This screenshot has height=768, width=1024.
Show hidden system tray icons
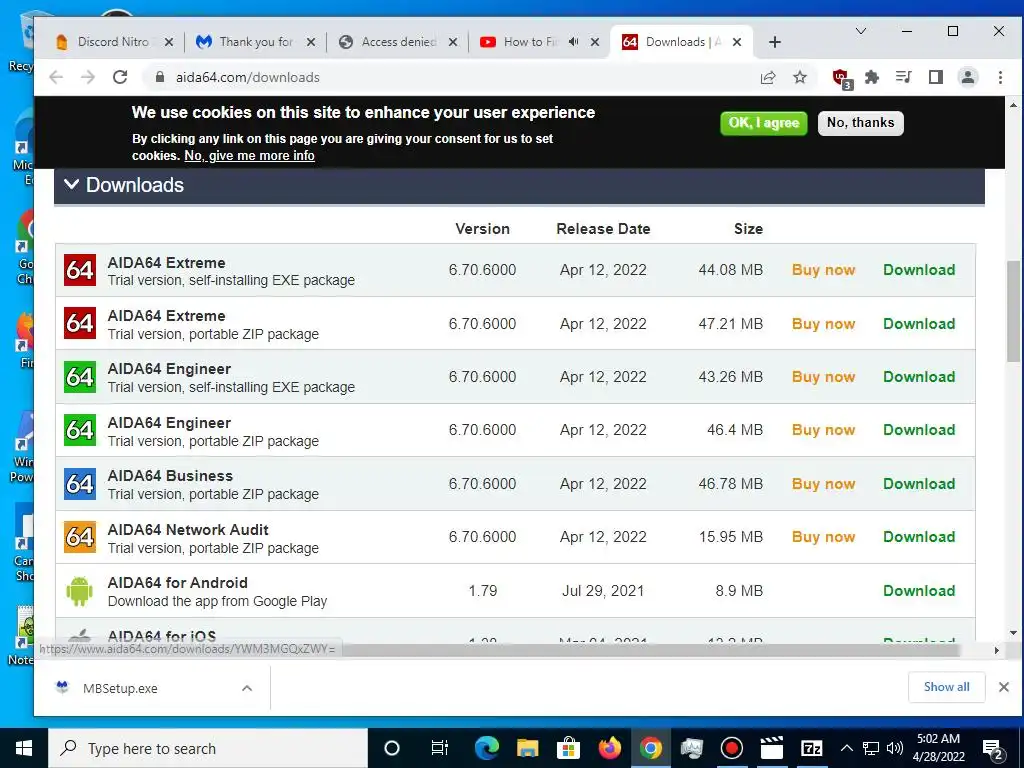(846, 748)
